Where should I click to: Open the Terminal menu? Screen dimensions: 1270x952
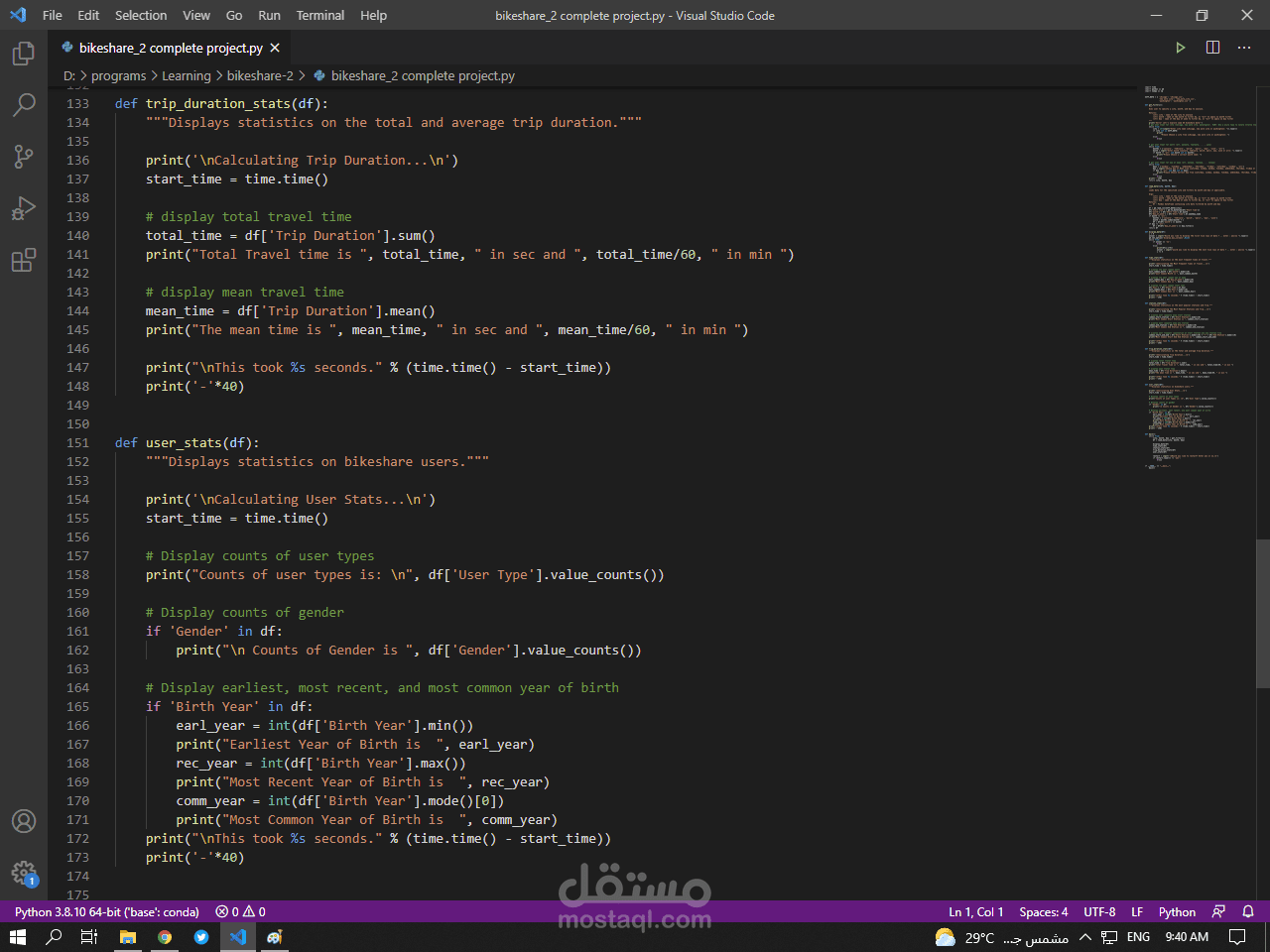click(x=320, y=15)
